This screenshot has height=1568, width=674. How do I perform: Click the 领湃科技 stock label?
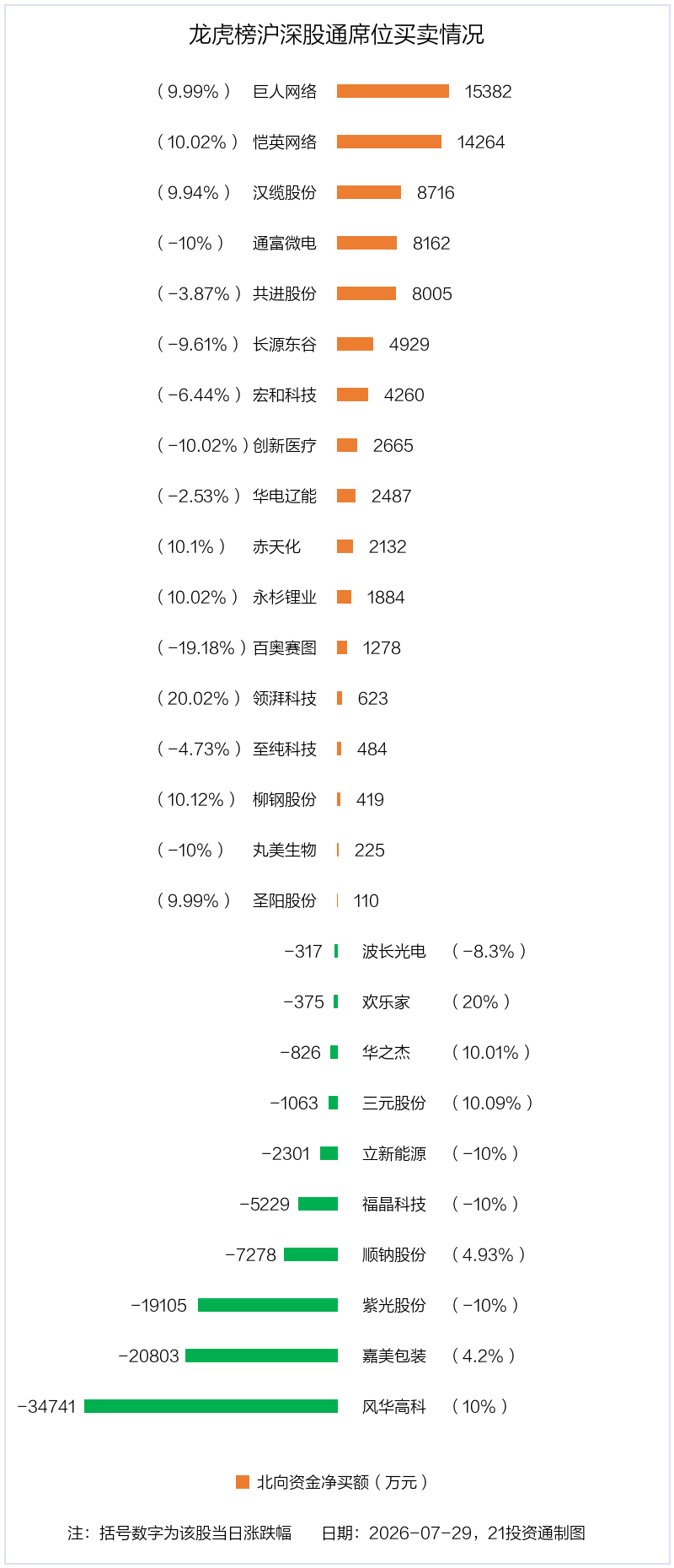coord(285,698)
